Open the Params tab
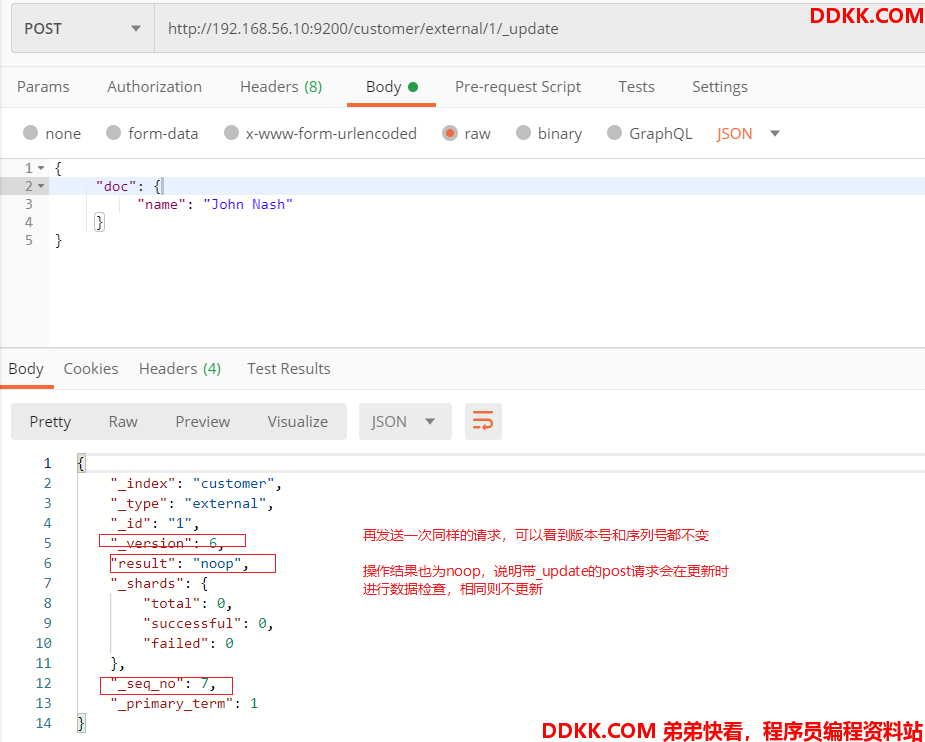This screenshot has height=742, width=925. point(43,87)
